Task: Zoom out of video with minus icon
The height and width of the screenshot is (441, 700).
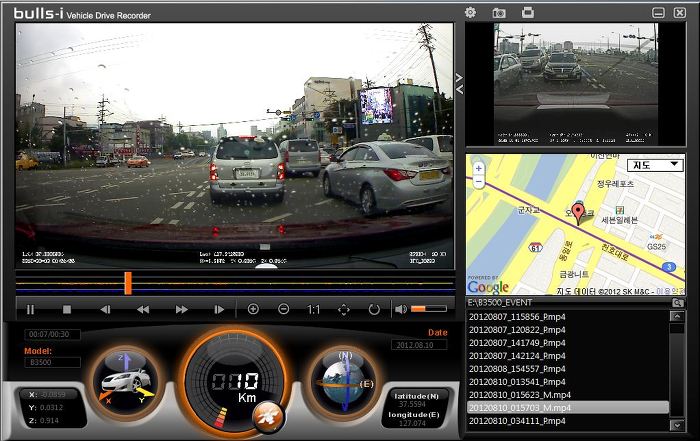Action: tap(283, 309)
